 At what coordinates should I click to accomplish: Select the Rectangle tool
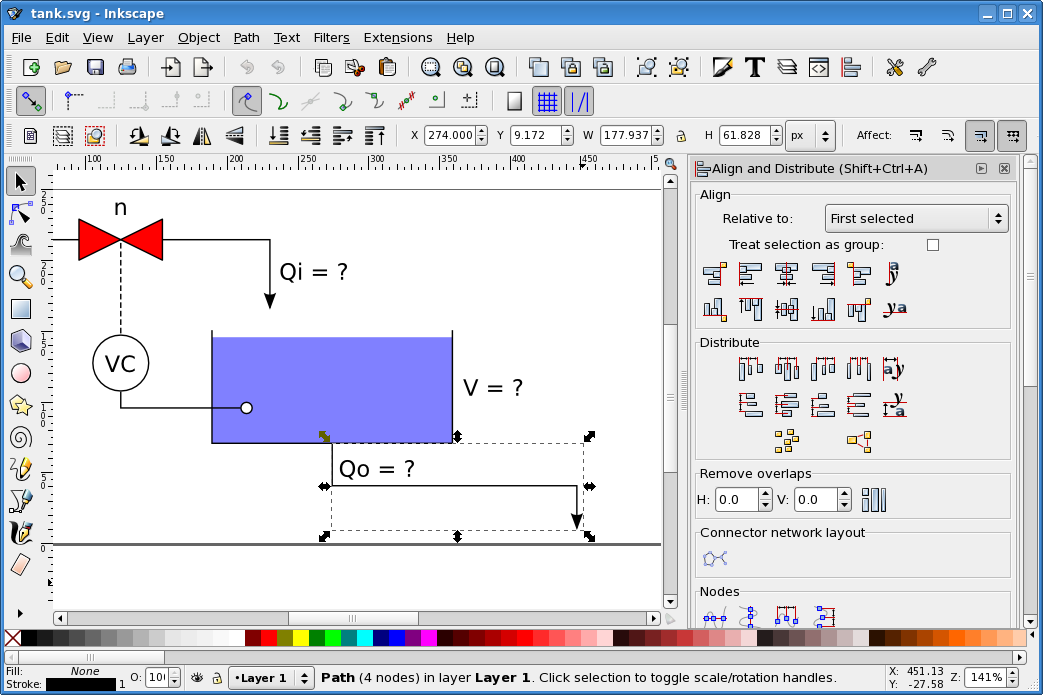click(x=21, y=309)
